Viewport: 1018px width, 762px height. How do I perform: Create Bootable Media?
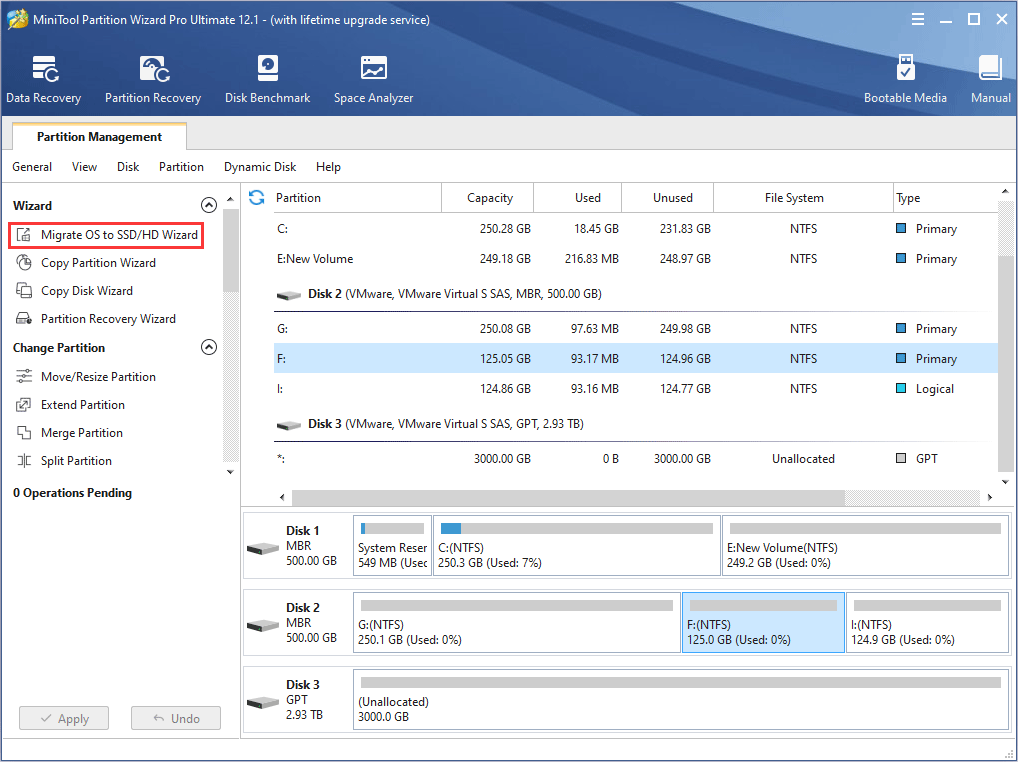click(905, 80)
